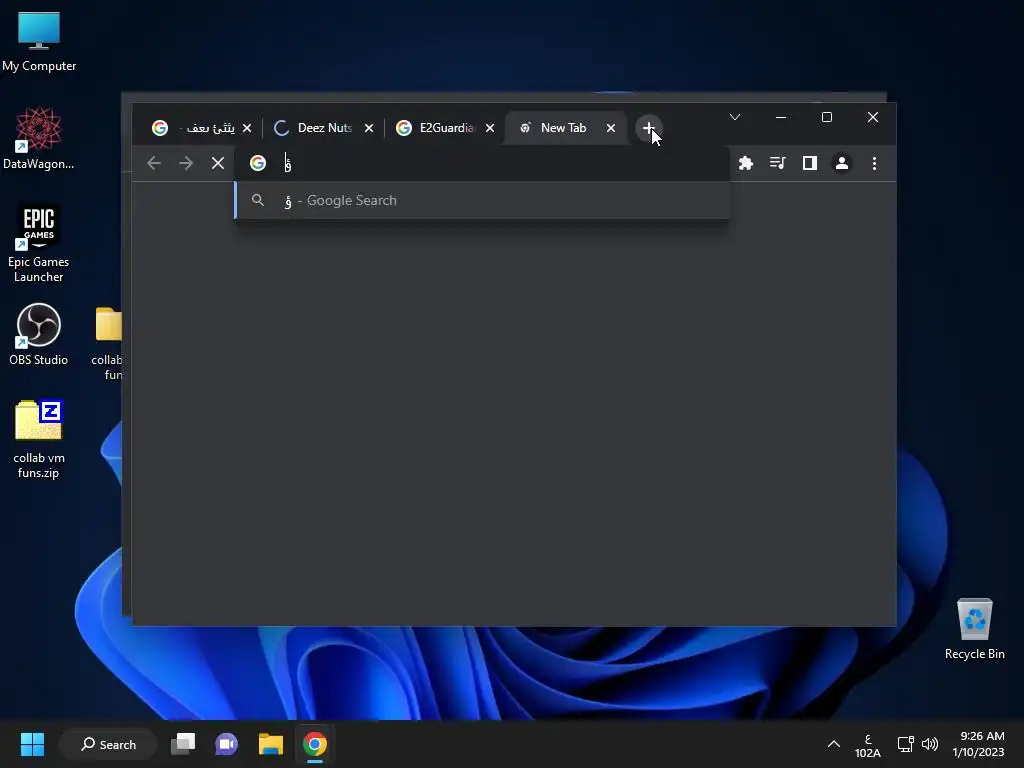Viewport: 1024px width, 768px height.
Task: Open Task View from the taskbar
Action: pyautogui.click(x=183, y=744)
